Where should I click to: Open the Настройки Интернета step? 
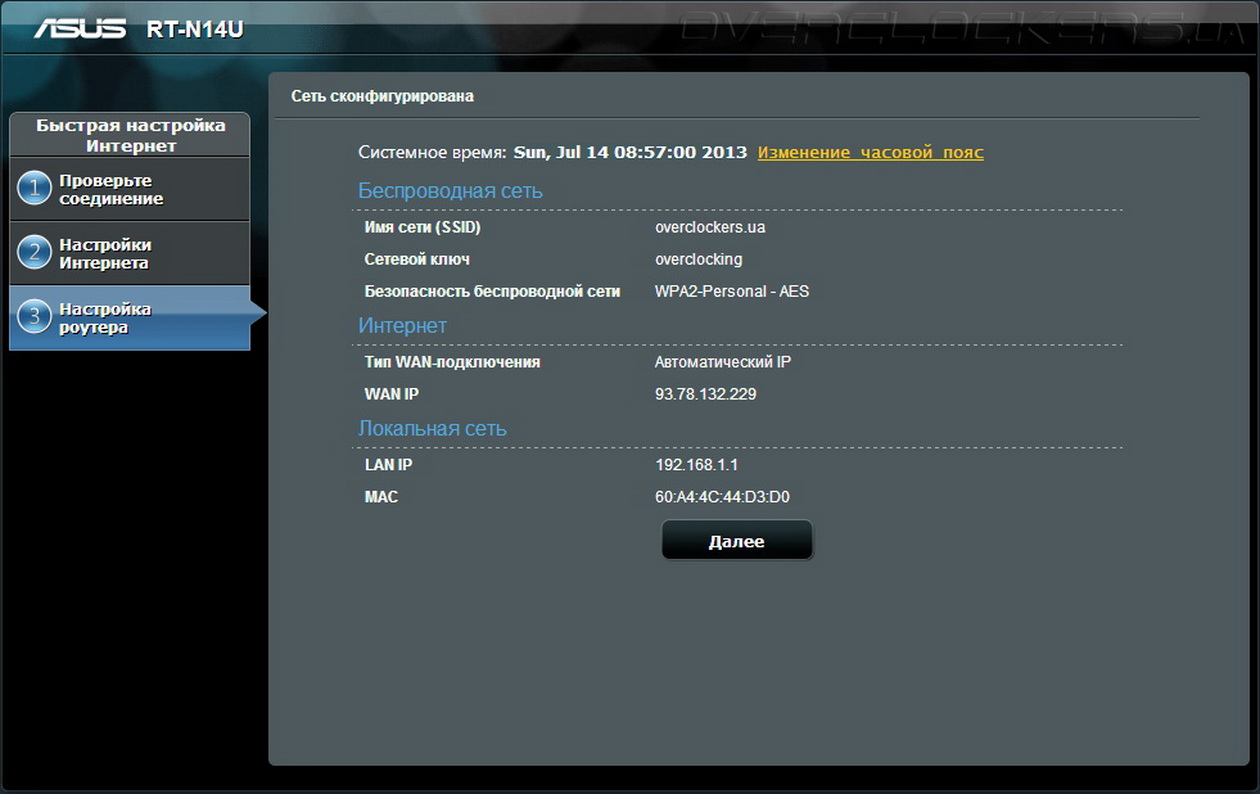point(105,254)
